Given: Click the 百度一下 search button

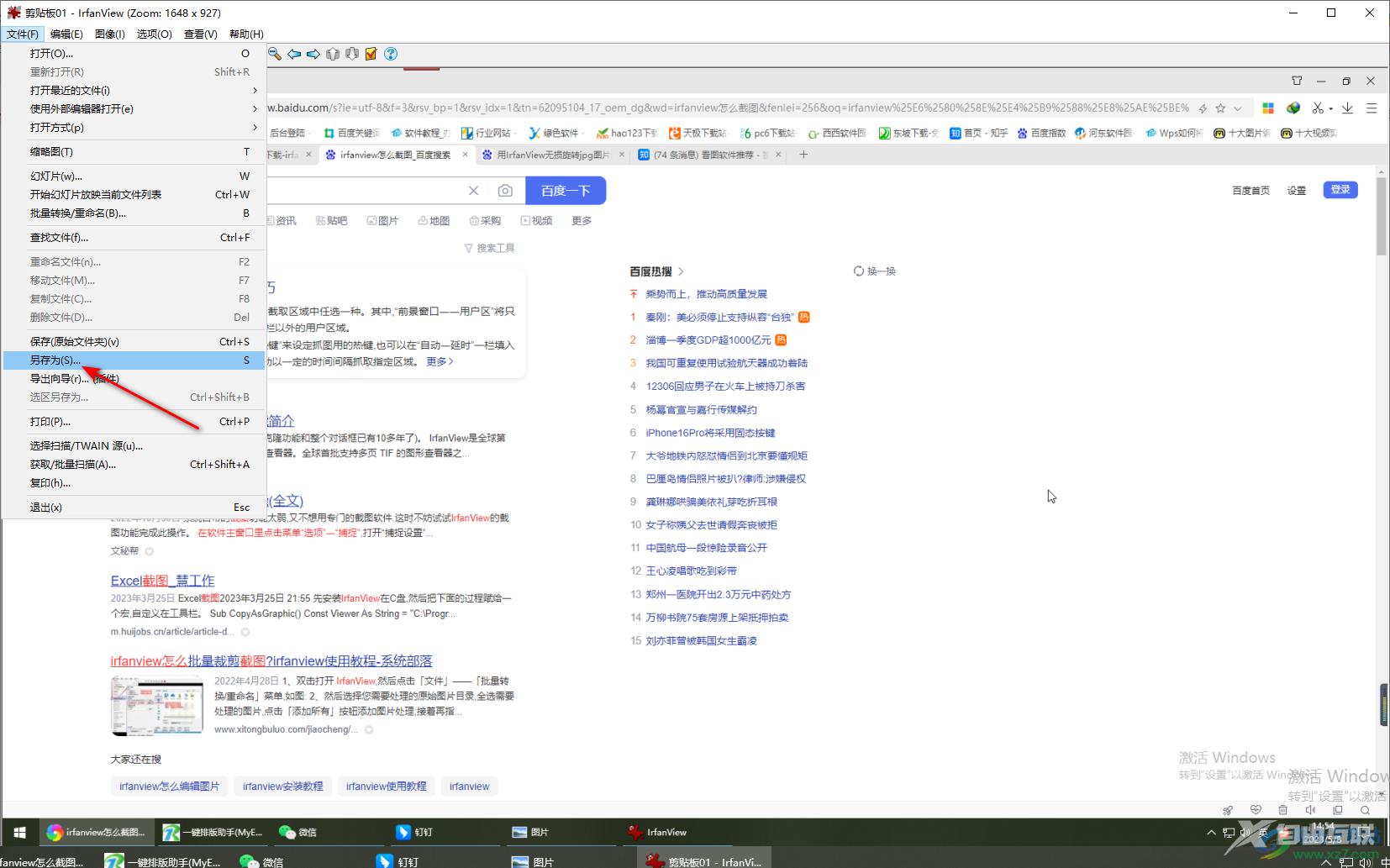Looking at the screenshot, I should tap(566, 191).
